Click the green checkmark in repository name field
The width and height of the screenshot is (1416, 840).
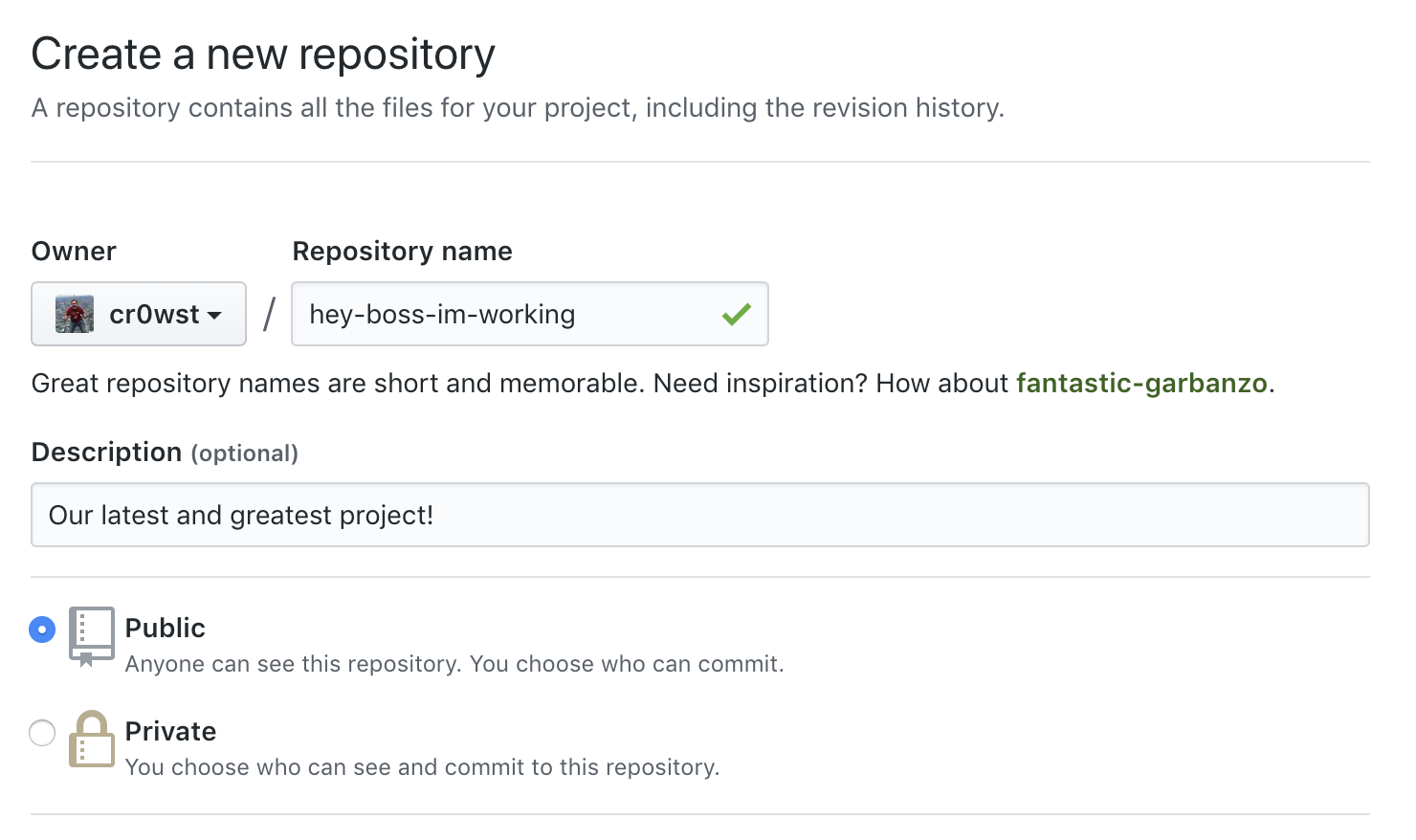[737, 314]
